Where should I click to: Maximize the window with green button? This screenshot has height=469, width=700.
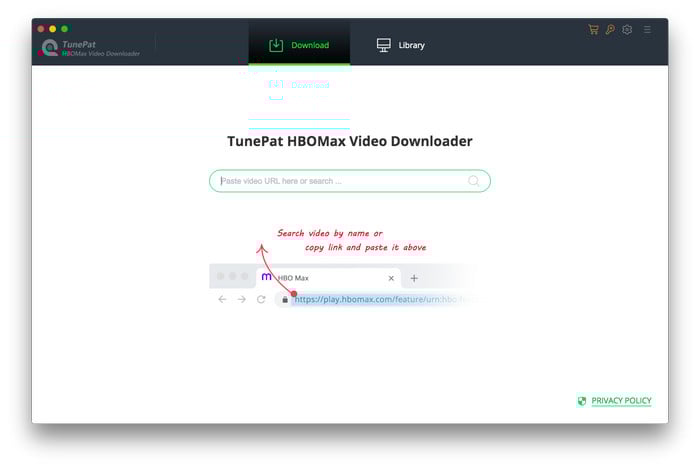point(65,29)
